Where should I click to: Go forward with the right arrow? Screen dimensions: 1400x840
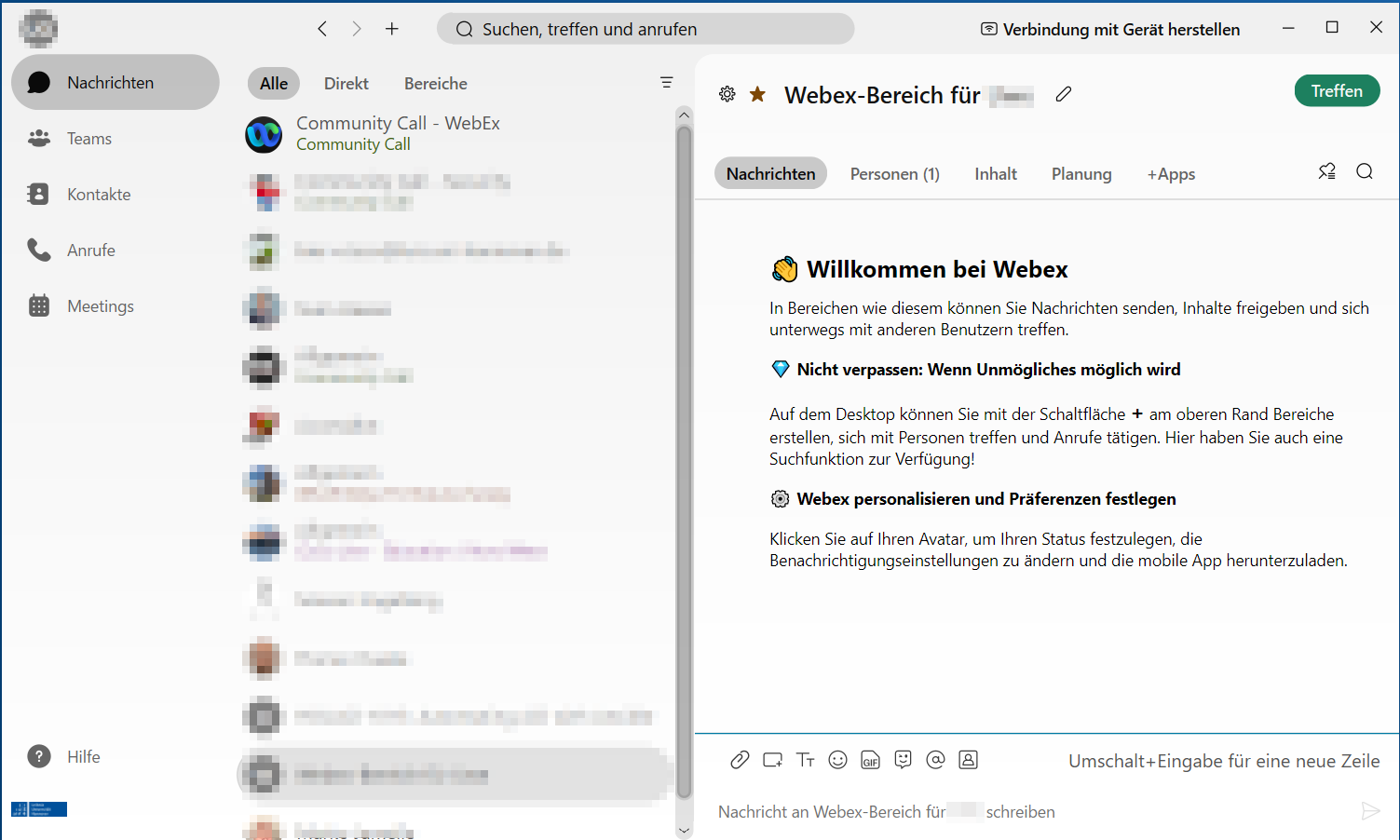point(357,29)
